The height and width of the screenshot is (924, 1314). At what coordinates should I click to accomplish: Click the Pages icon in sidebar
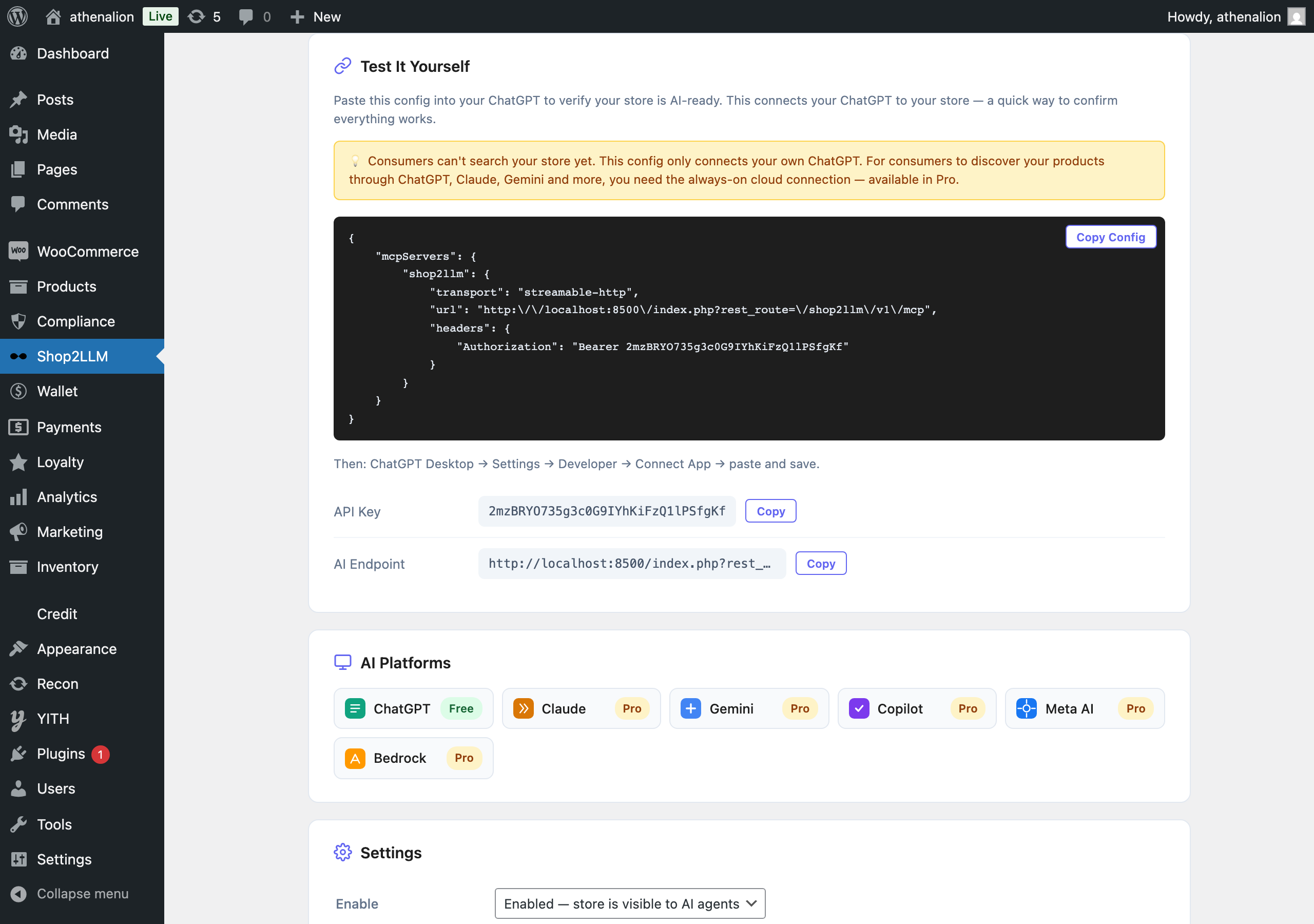pyautogui.click(x=18, y=169)
